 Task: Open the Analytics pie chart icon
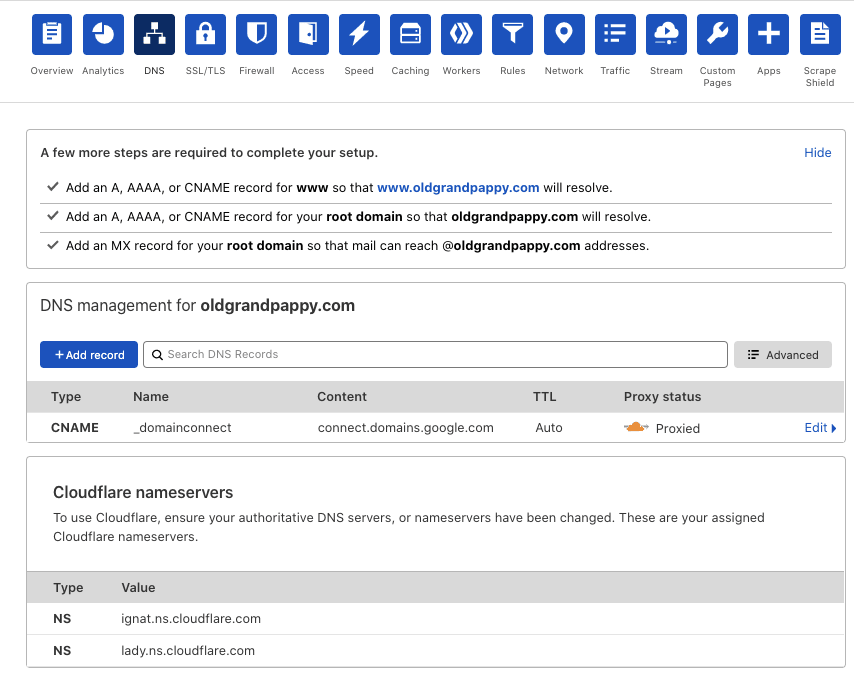click(x=103, y=34)
